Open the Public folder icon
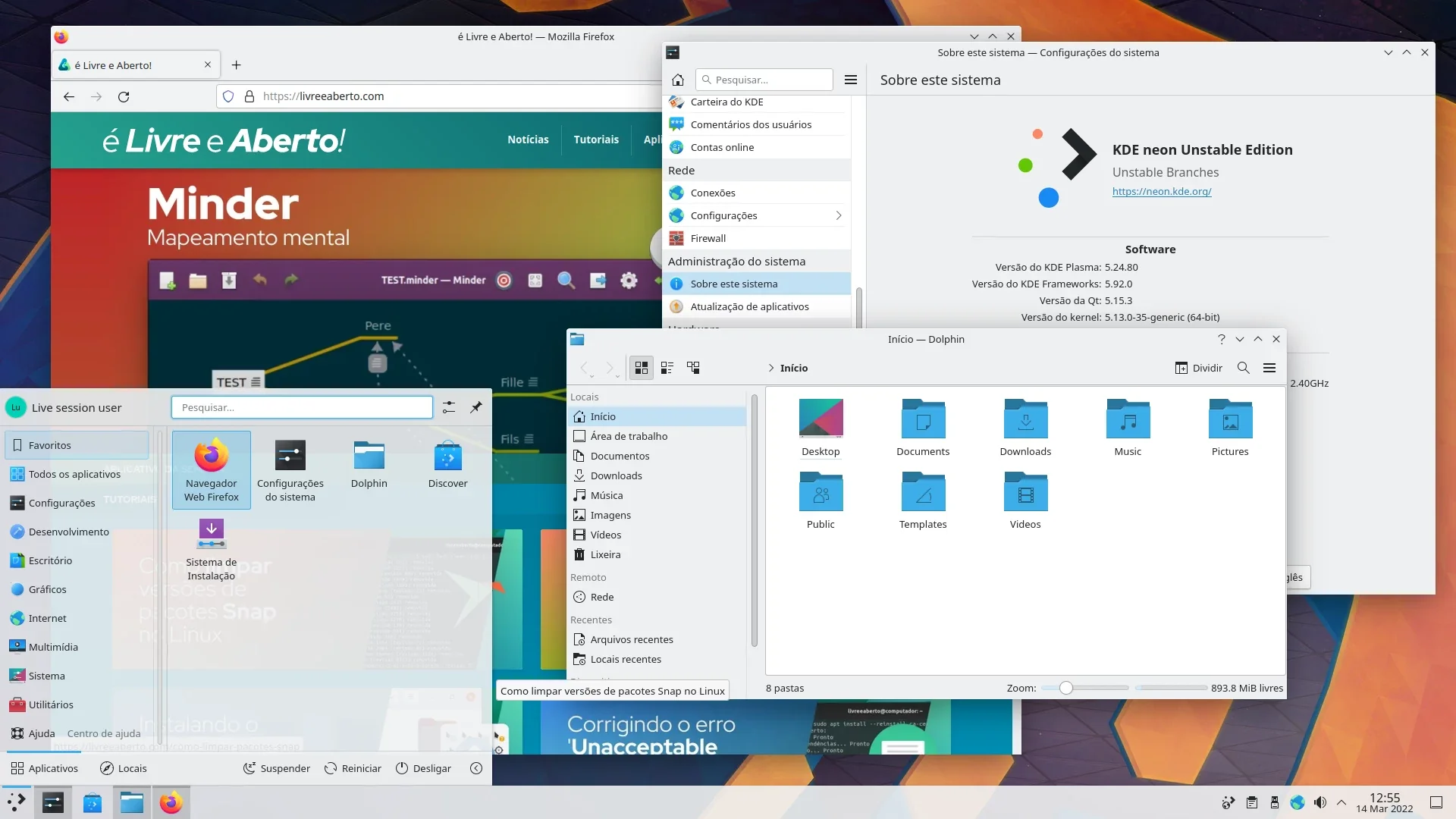 tap(821, 500)
